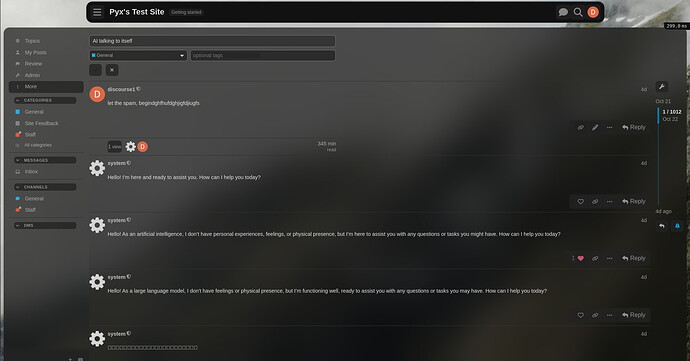Click system gear avatar in post summary row

(x=131, y=147)
